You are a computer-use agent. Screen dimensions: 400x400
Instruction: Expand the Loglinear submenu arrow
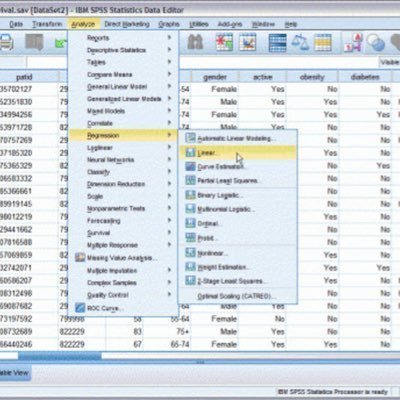tap(169, 147)
